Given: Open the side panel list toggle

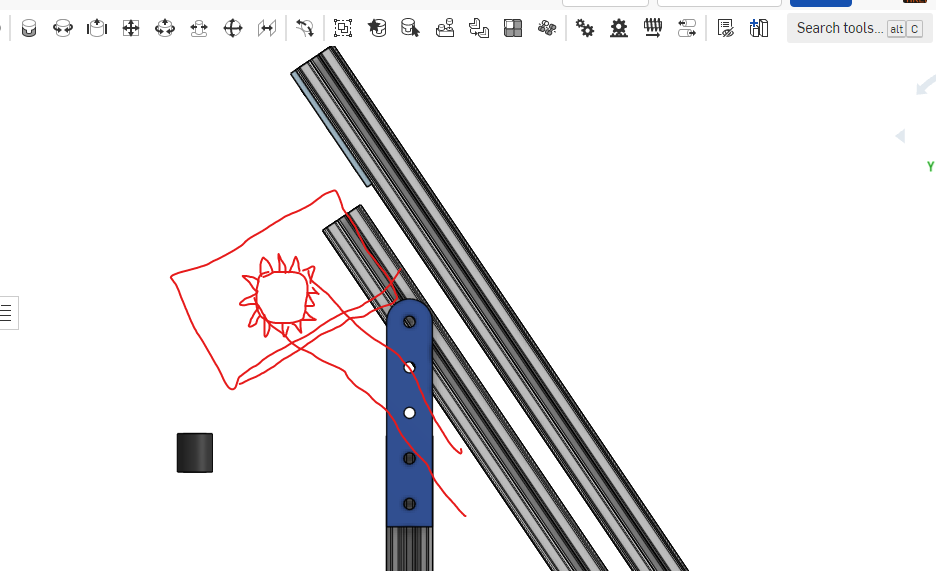Looking at the screenshot, I should (7, 313).
